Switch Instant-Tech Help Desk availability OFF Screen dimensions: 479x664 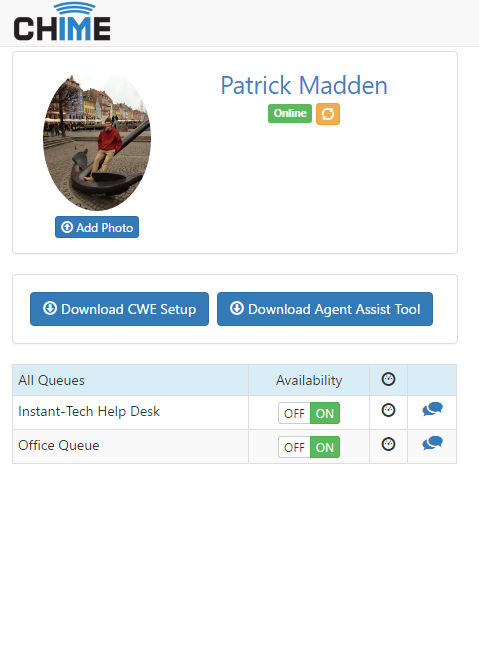pos(294,413)
